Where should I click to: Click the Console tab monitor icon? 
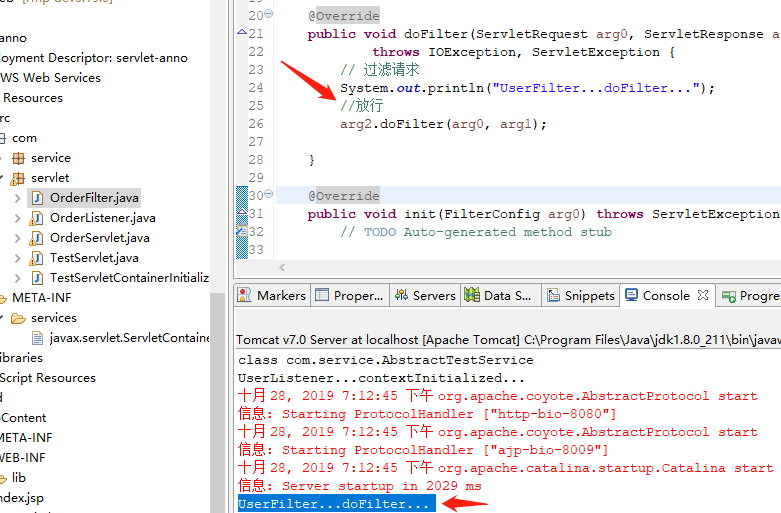coord(631,295)
